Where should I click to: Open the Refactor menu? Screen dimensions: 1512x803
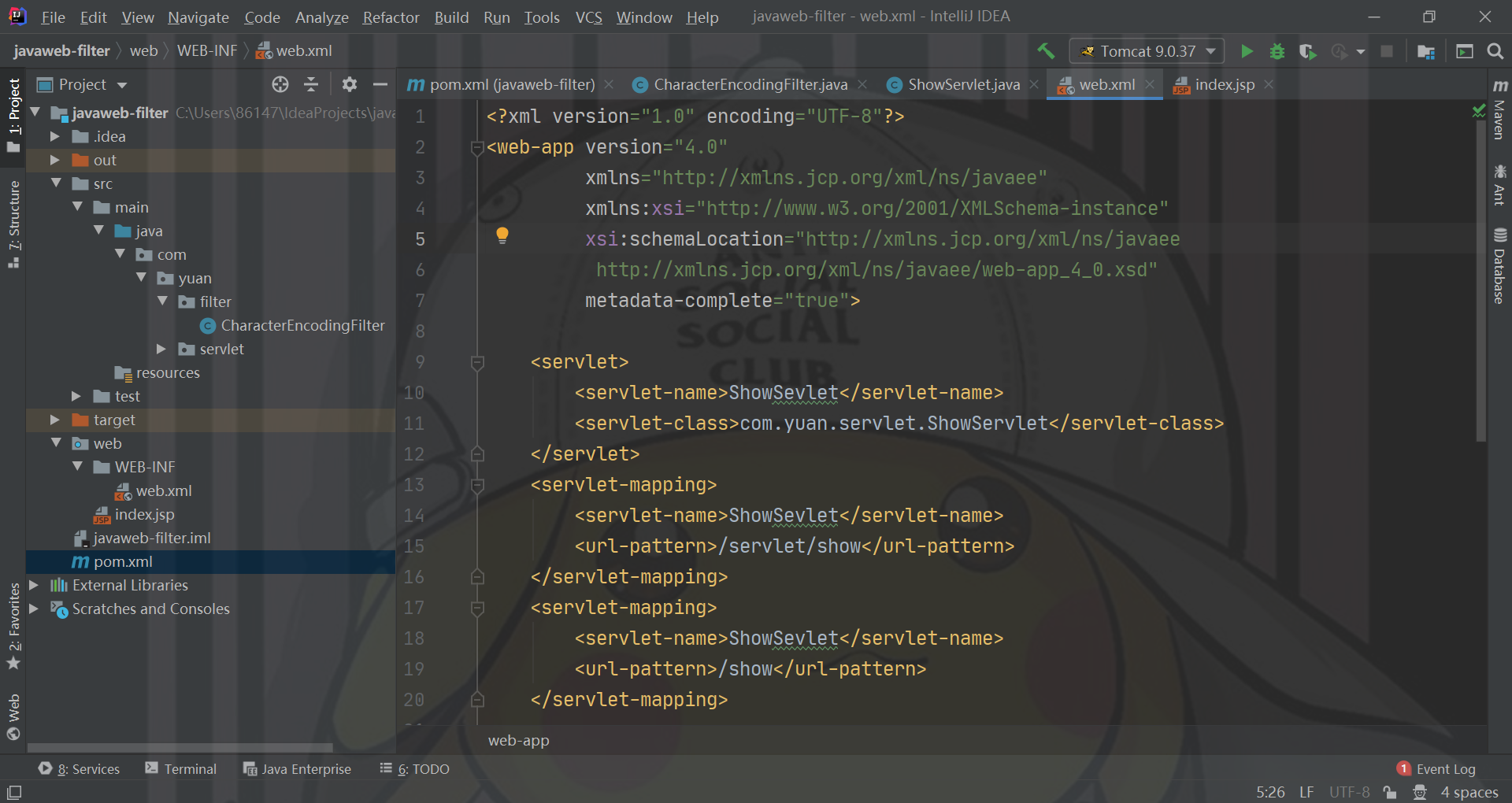point(391,17)
